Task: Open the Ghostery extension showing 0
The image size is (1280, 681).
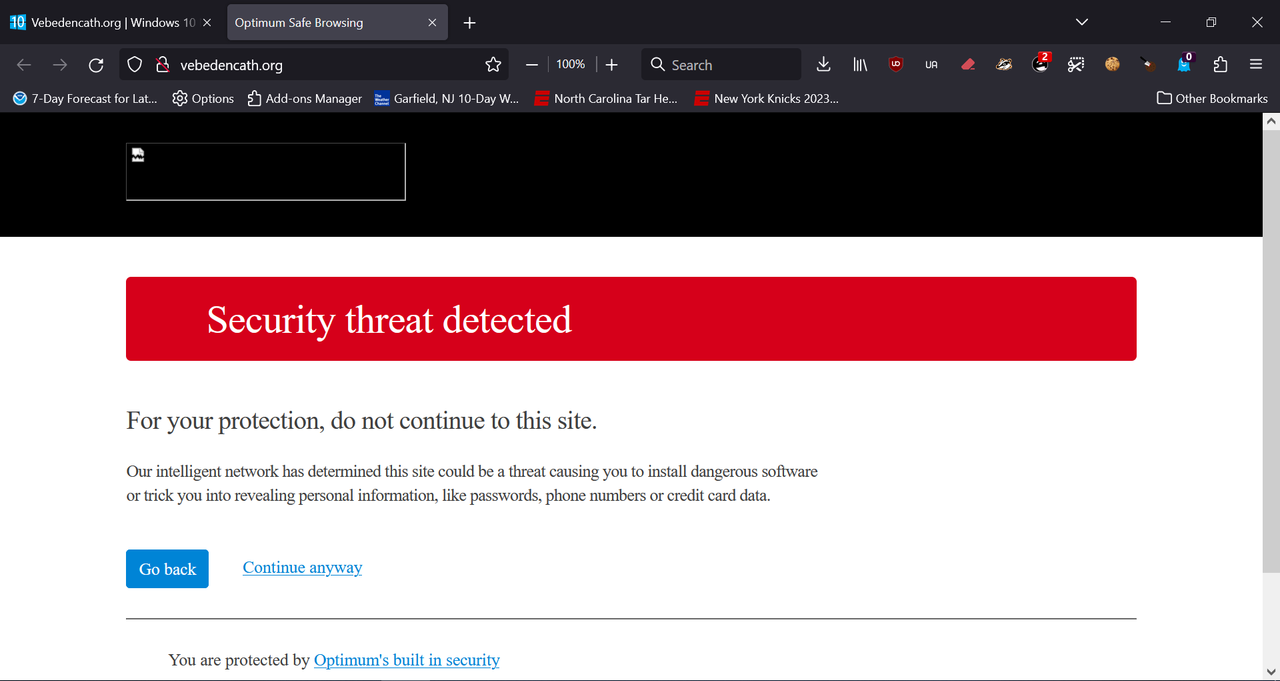Action: [1185, 64]
